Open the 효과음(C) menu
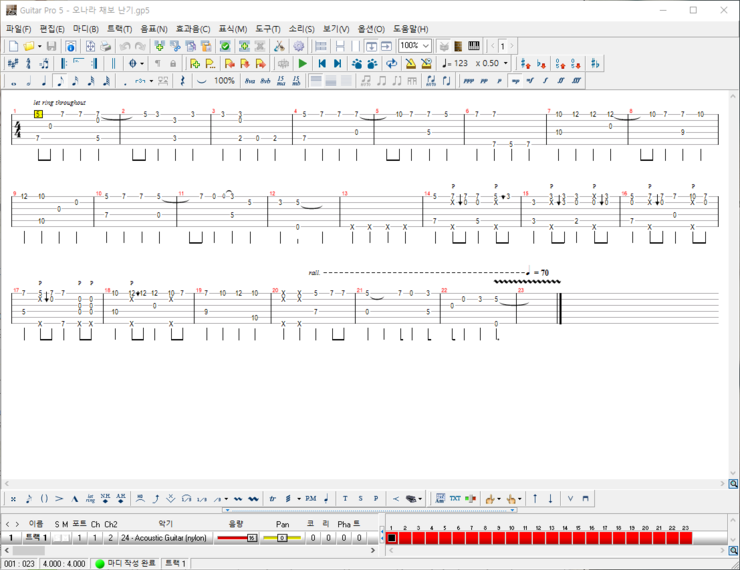The height and width of the screenshot is (570, 740). point(193,29)
